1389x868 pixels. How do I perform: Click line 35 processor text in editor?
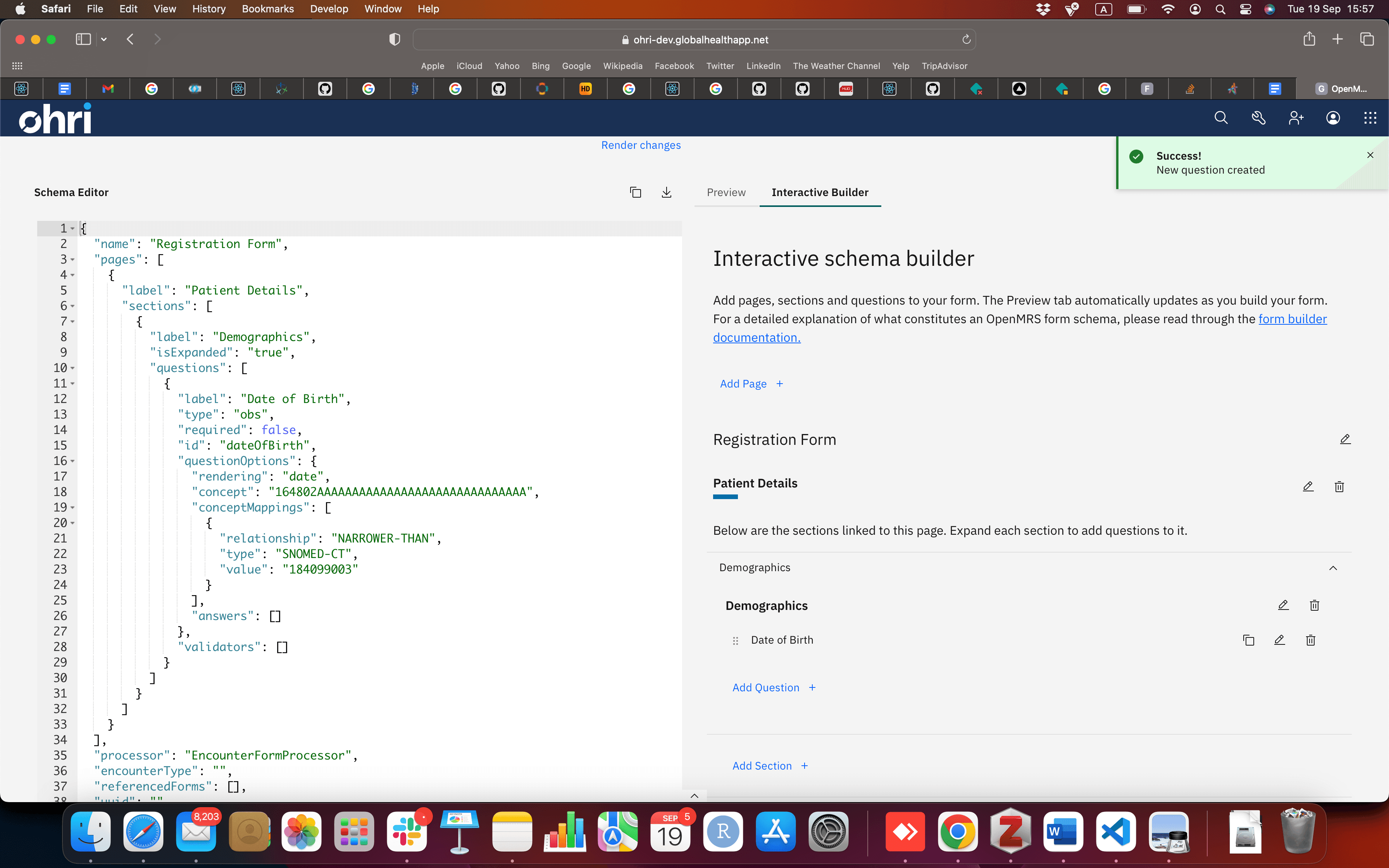click(226, 756)
